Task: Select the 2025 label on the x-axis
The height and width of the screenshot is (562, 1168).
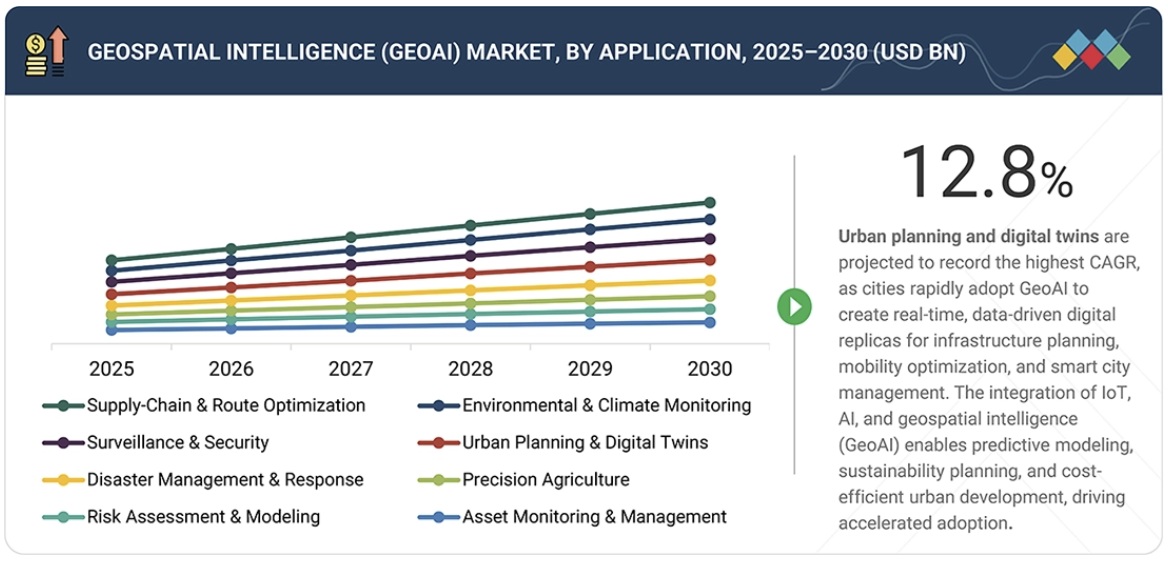Action: pos(111,369)
